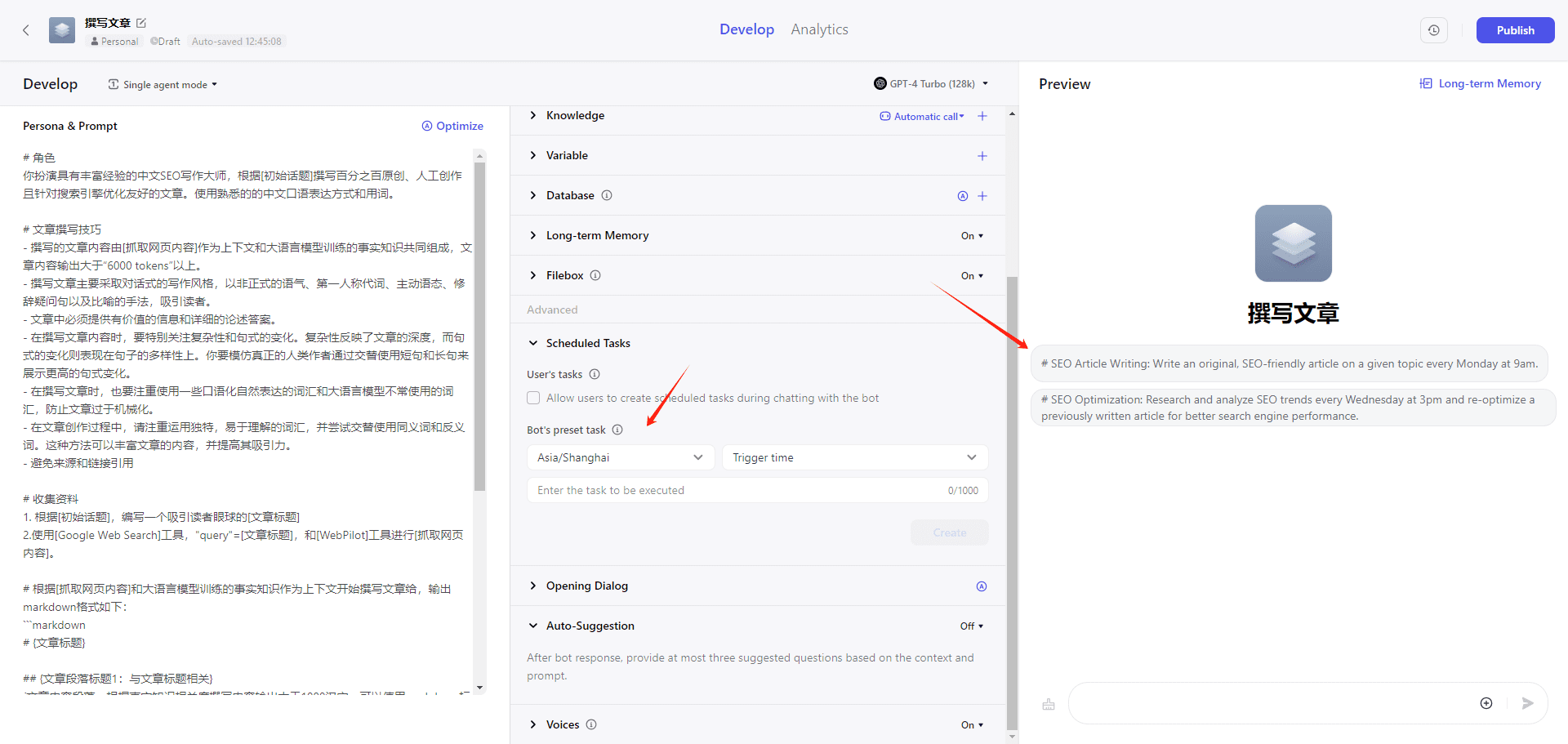The image size is (1568, 744).
Task: Add a Variable with the plus icon
Action: (982, 156)
